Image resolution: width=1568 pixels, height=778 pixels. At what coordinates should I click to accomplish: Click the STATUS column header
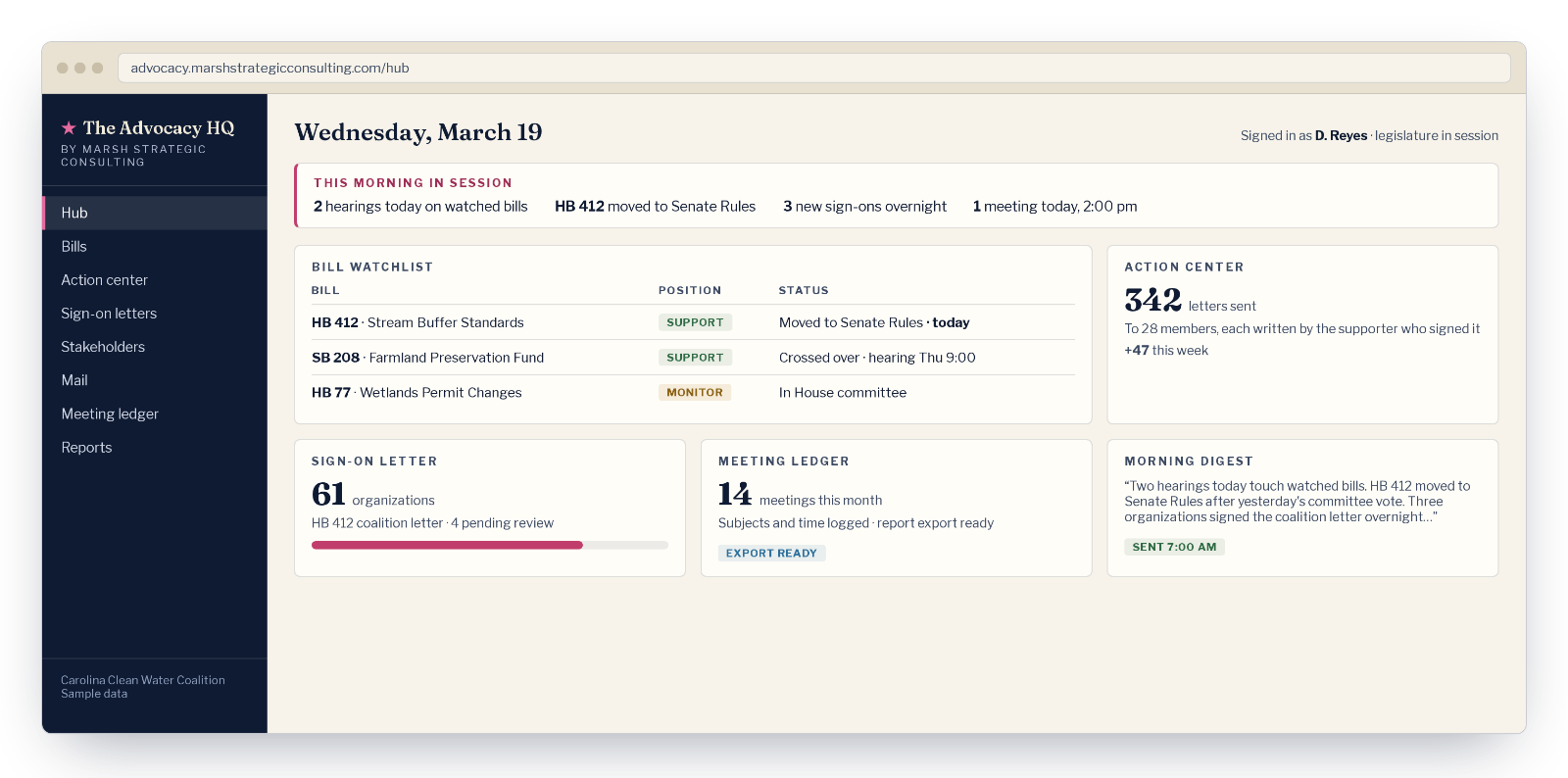(x=804, y=291)
